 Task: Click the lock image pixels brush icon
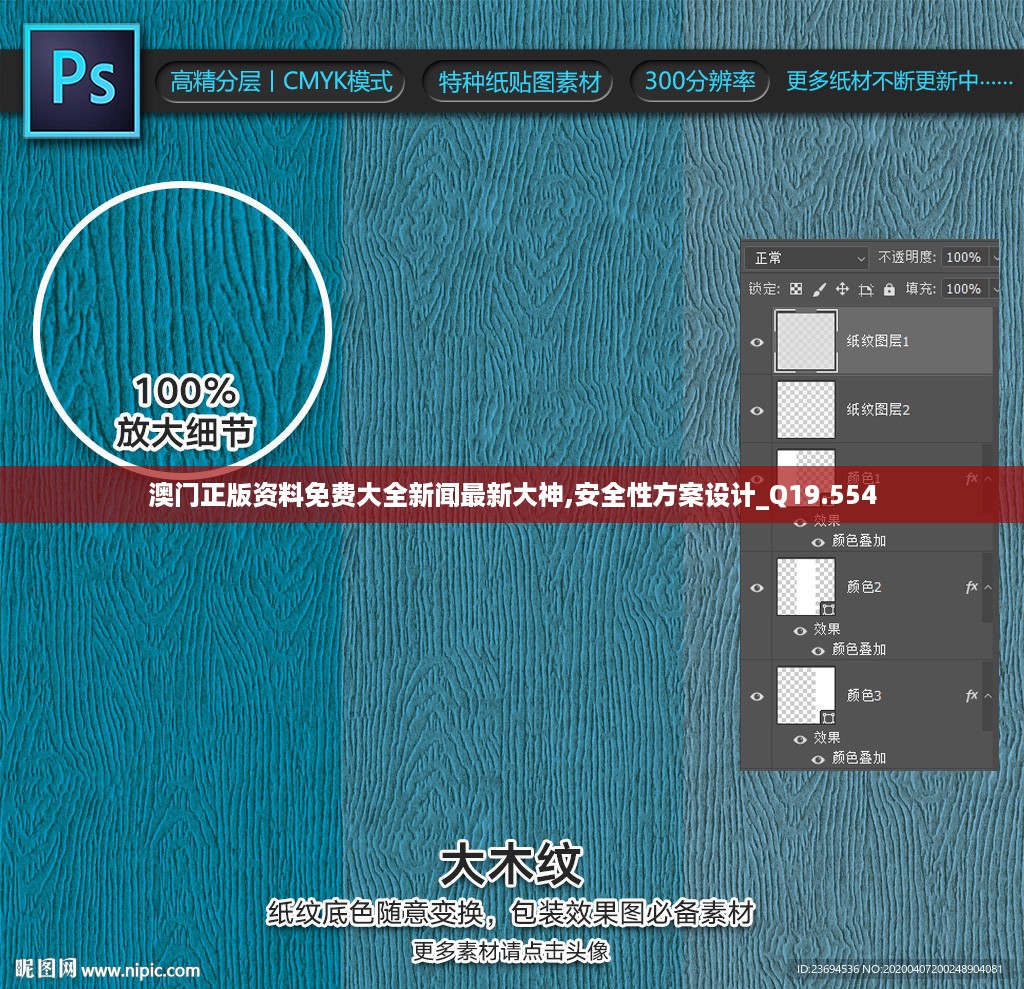coord(819,289)
